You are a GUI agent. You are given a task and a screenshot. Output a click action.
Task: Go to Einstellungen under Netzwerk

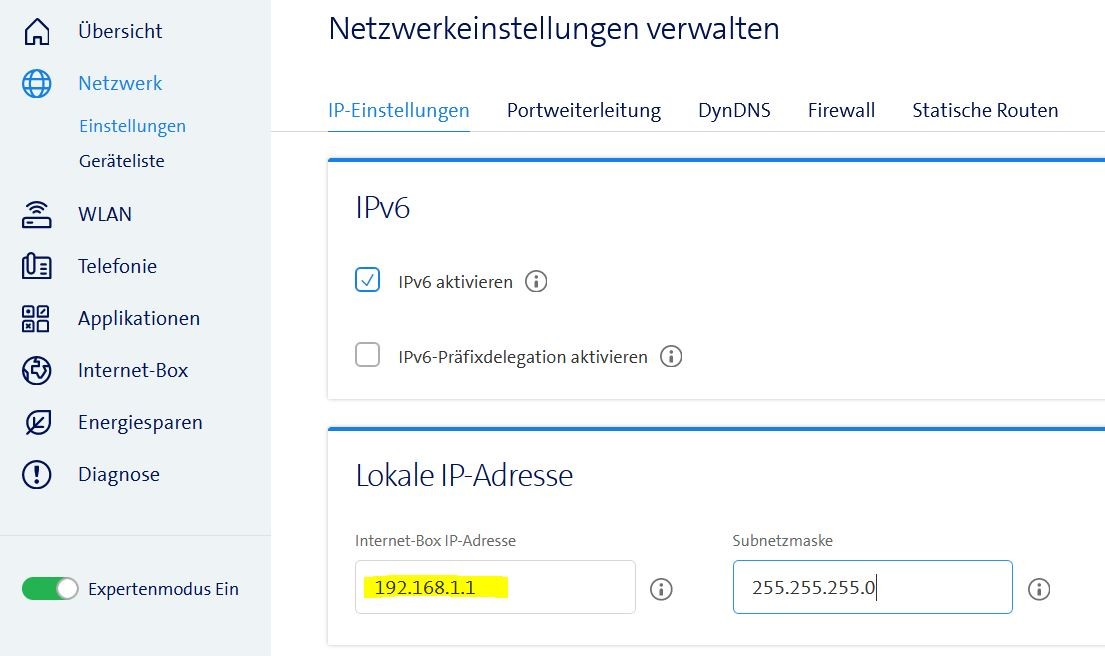[x=132, y=126]
